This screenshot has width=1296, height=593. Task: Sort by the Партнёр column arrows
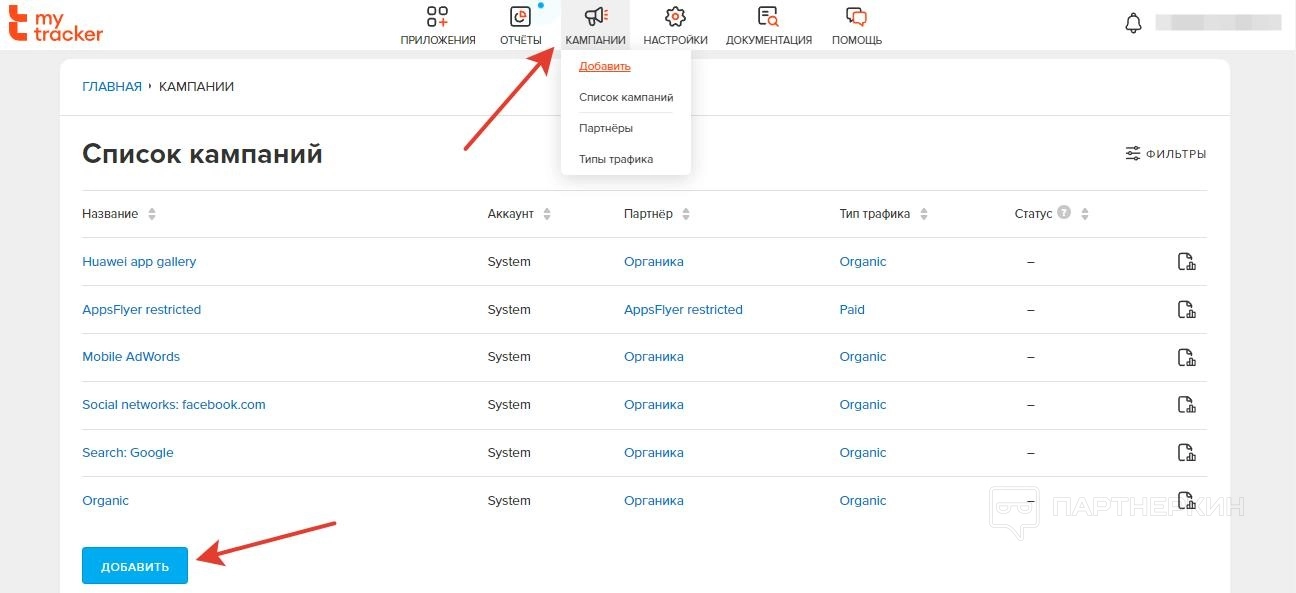click(x=686, y=214)
